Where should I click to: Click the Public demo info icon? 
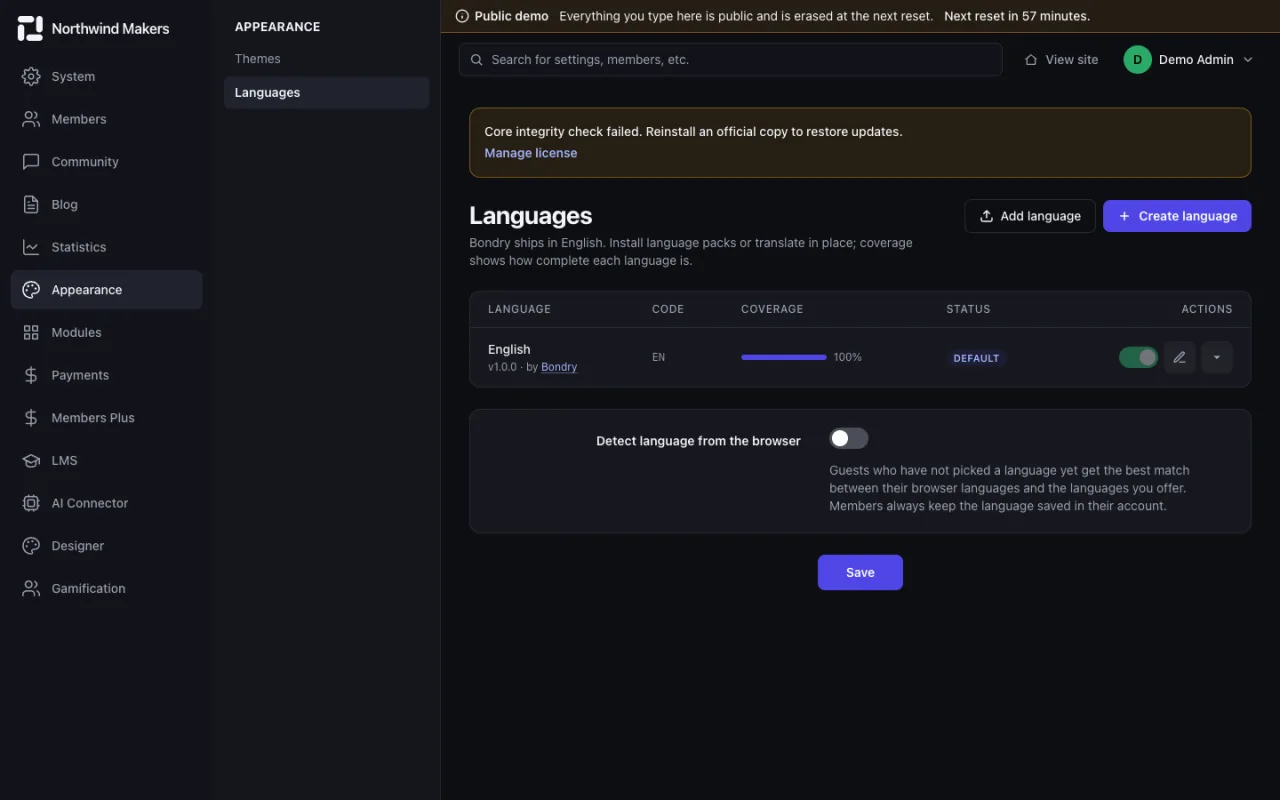point(462,16)
